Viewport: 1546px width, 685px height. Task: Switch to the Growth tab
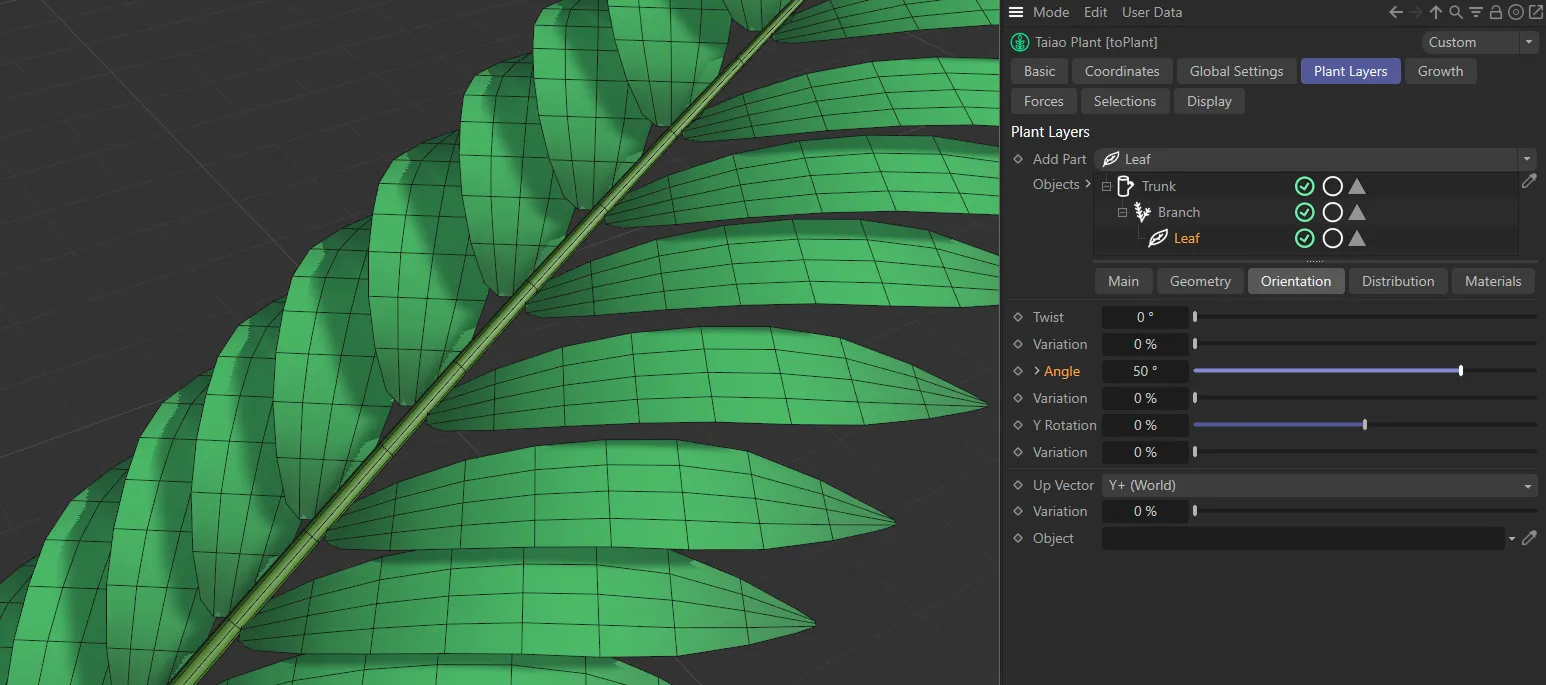1440,71
